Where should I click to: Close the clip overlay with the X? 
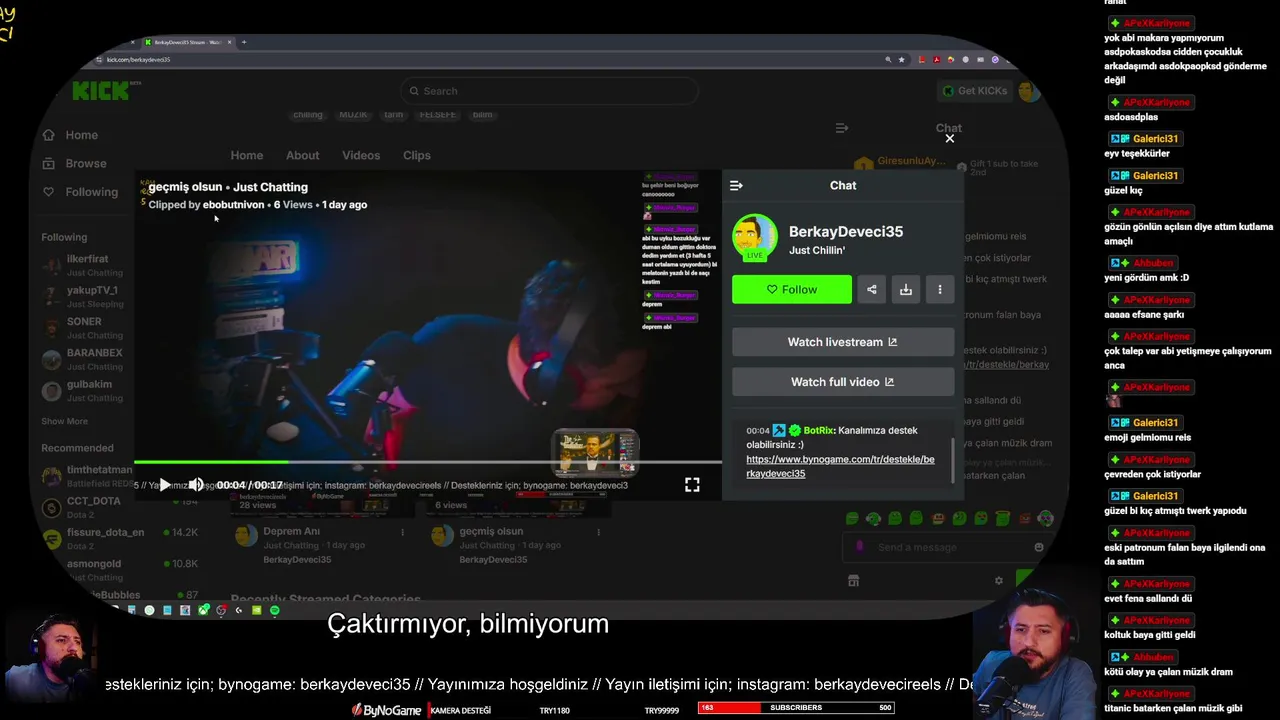tap(950, 139)
